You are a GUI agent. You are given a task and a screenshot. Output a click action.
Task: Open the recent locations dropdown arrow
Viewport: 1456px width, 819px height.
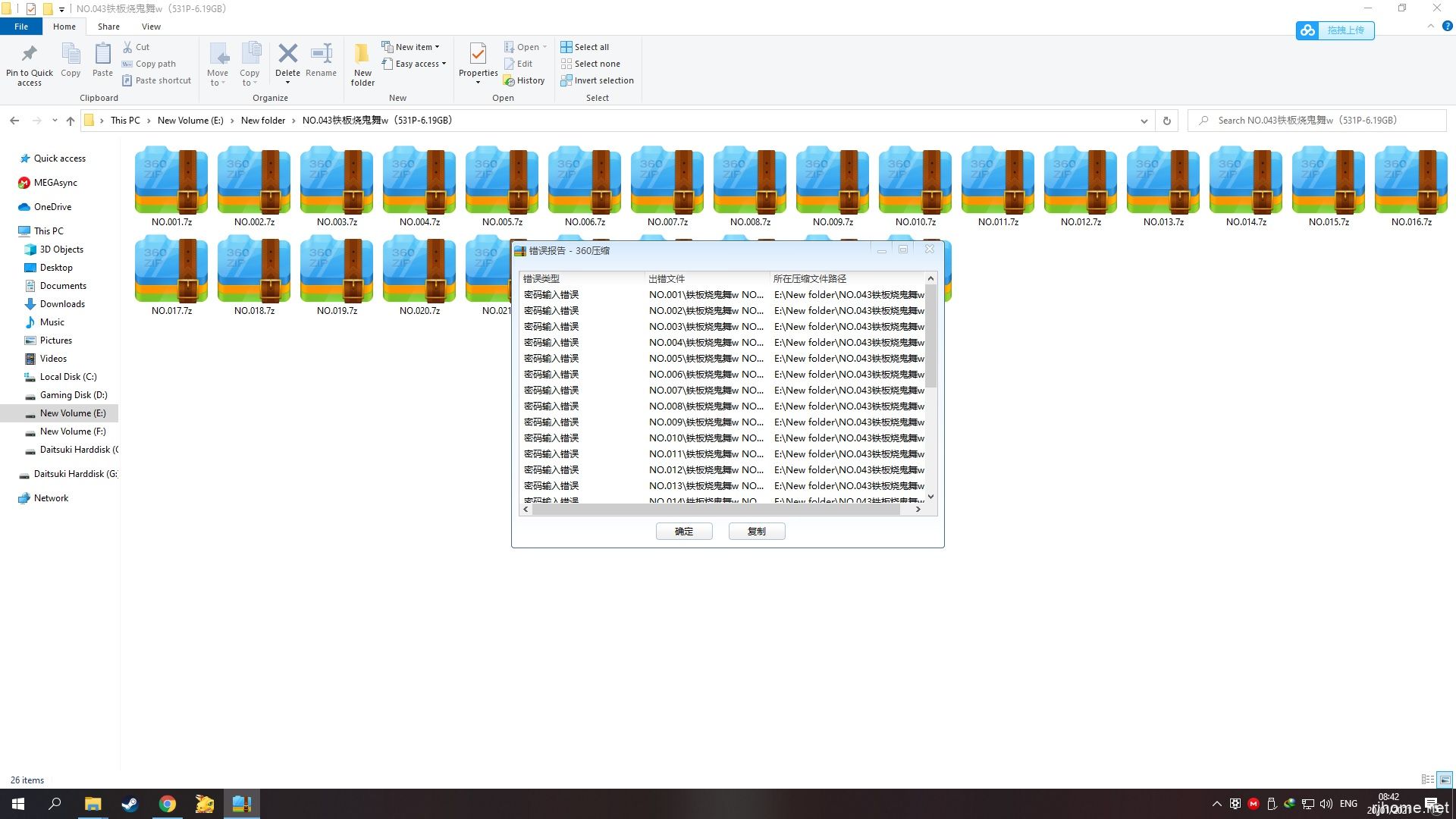(x=55, y=121)
